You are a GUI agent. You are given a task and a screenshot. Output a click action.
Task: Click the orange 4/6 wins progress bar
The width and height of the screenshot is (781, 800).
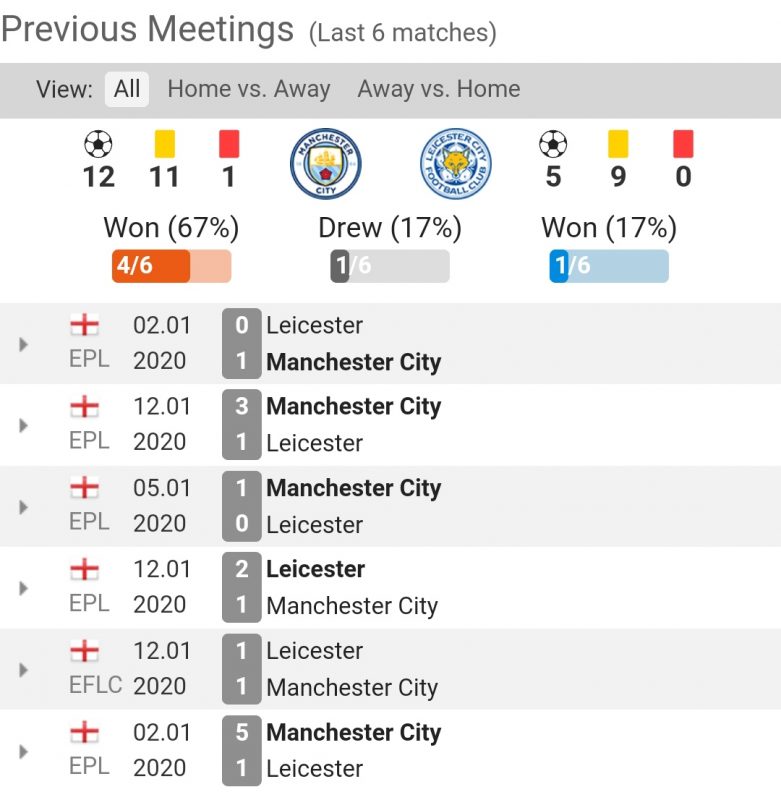click(x=171, y=266)
